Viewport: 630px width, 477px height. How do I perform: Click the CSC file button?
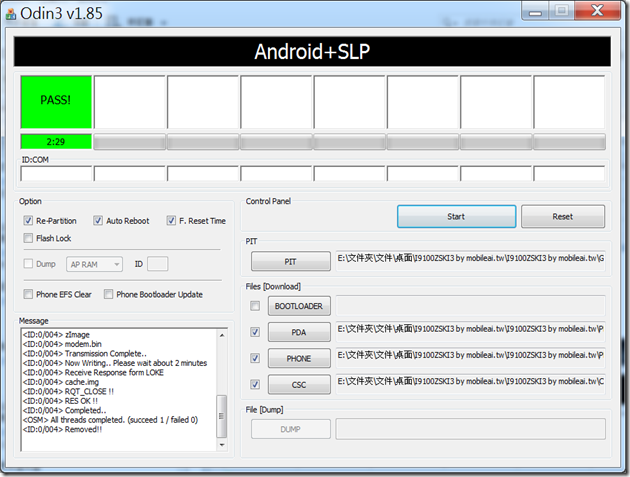coord(299,385)
